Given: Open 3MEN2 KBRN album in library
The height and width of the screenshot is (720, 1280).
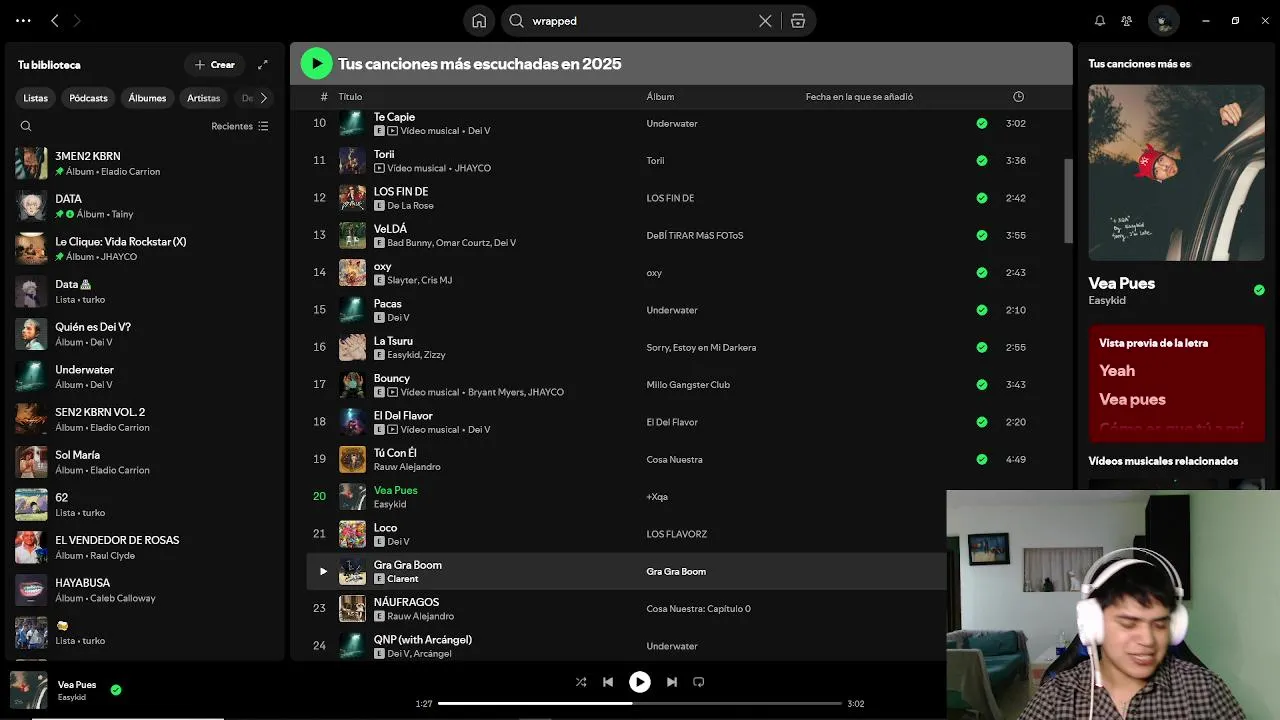Looking at the screenshot, I should tap(145, 163).
